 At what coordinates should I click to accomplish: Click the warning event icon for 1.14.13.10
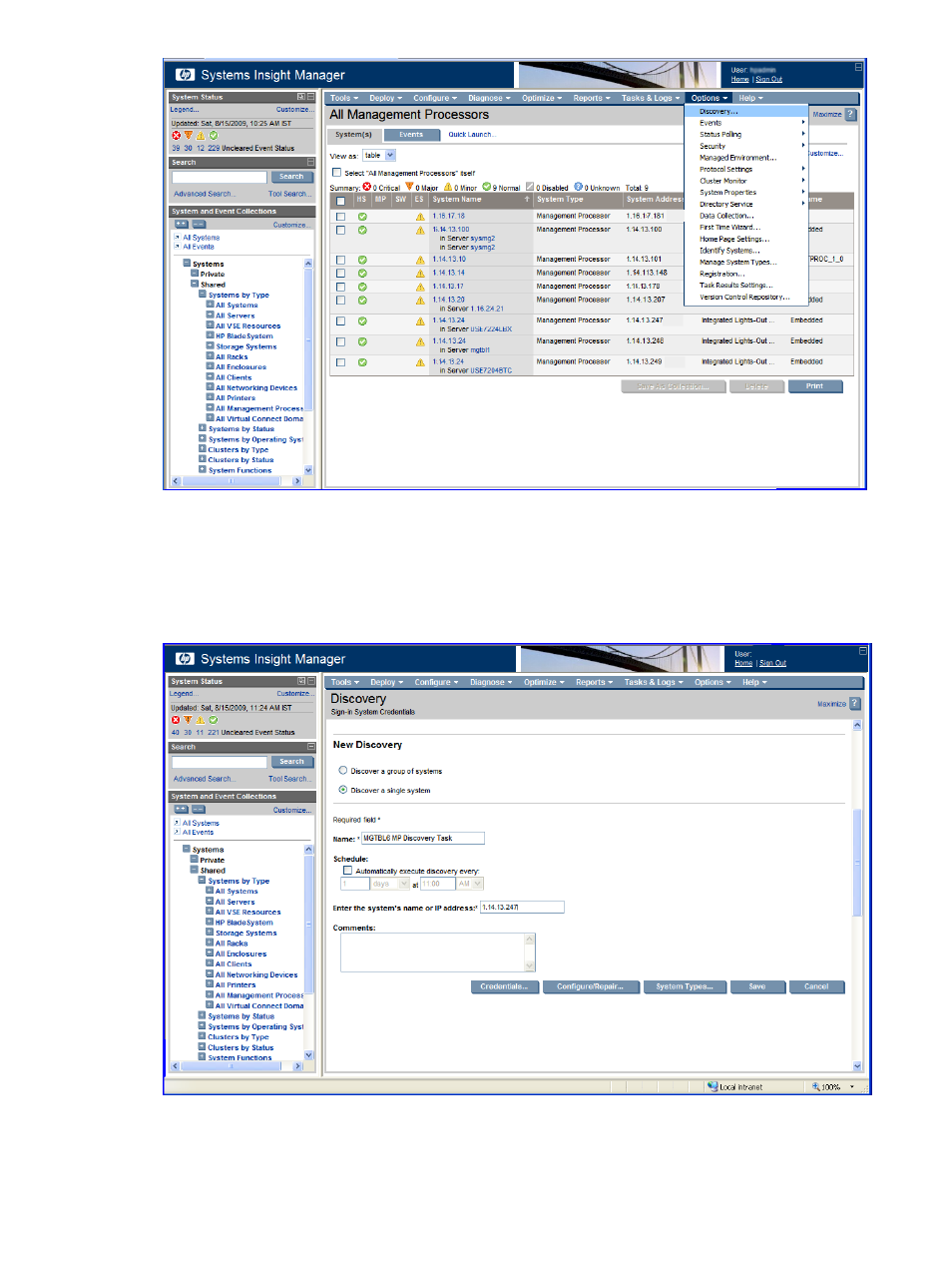pos(420,260)
